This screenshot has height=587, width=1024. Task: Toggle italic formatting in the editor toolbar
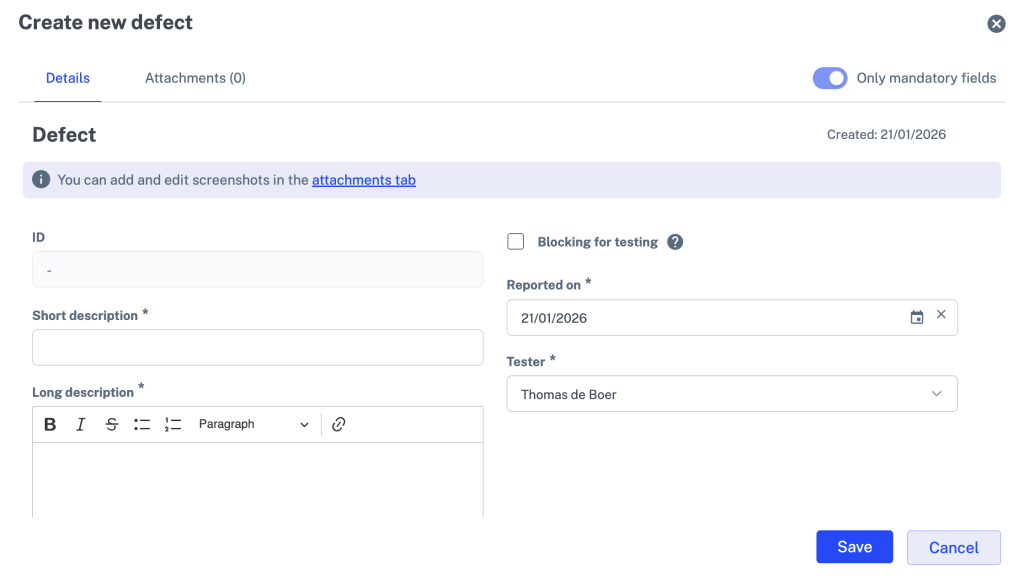click(x=81, y=425)
